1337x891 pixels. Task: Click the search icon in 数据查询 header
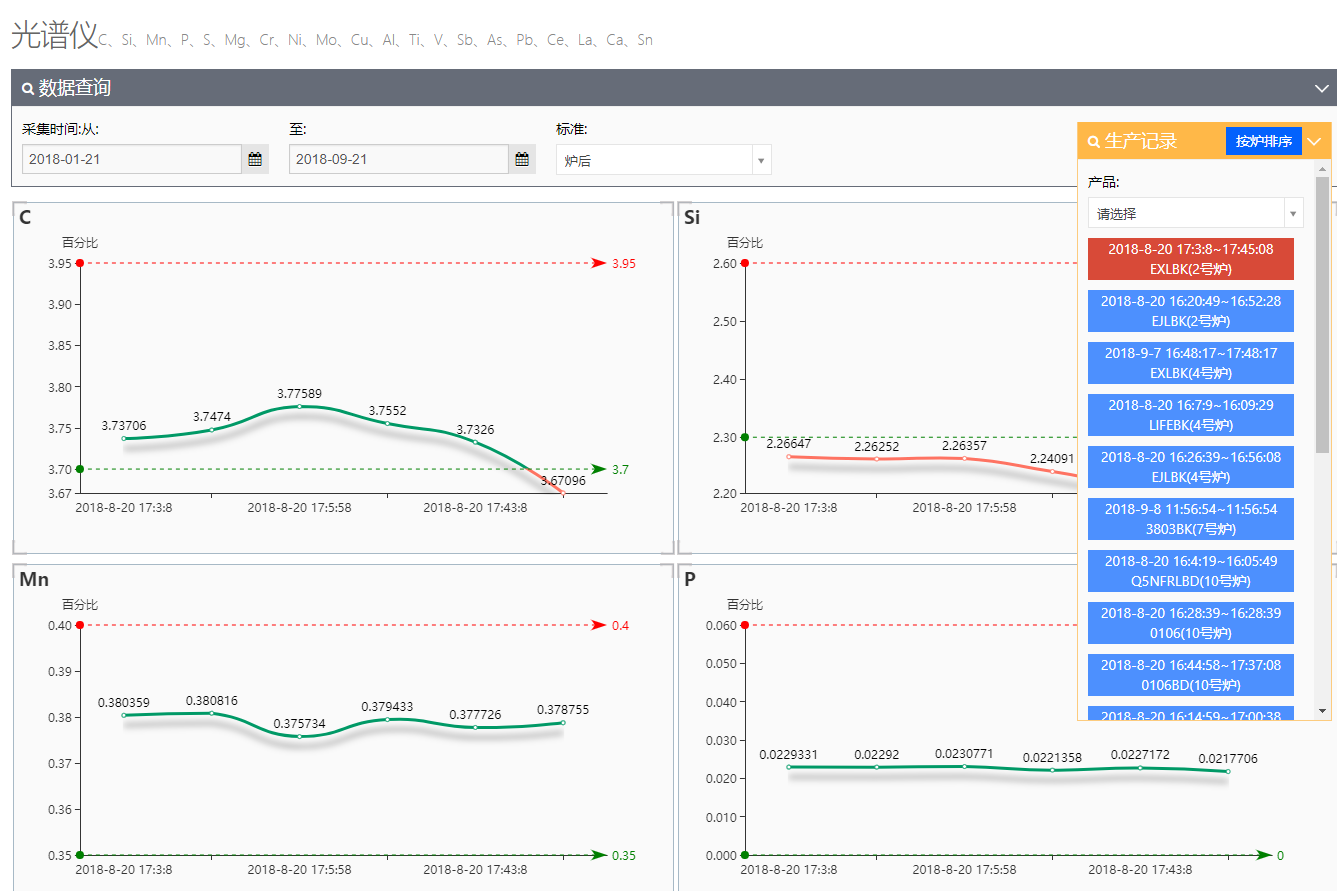point(28,89)
